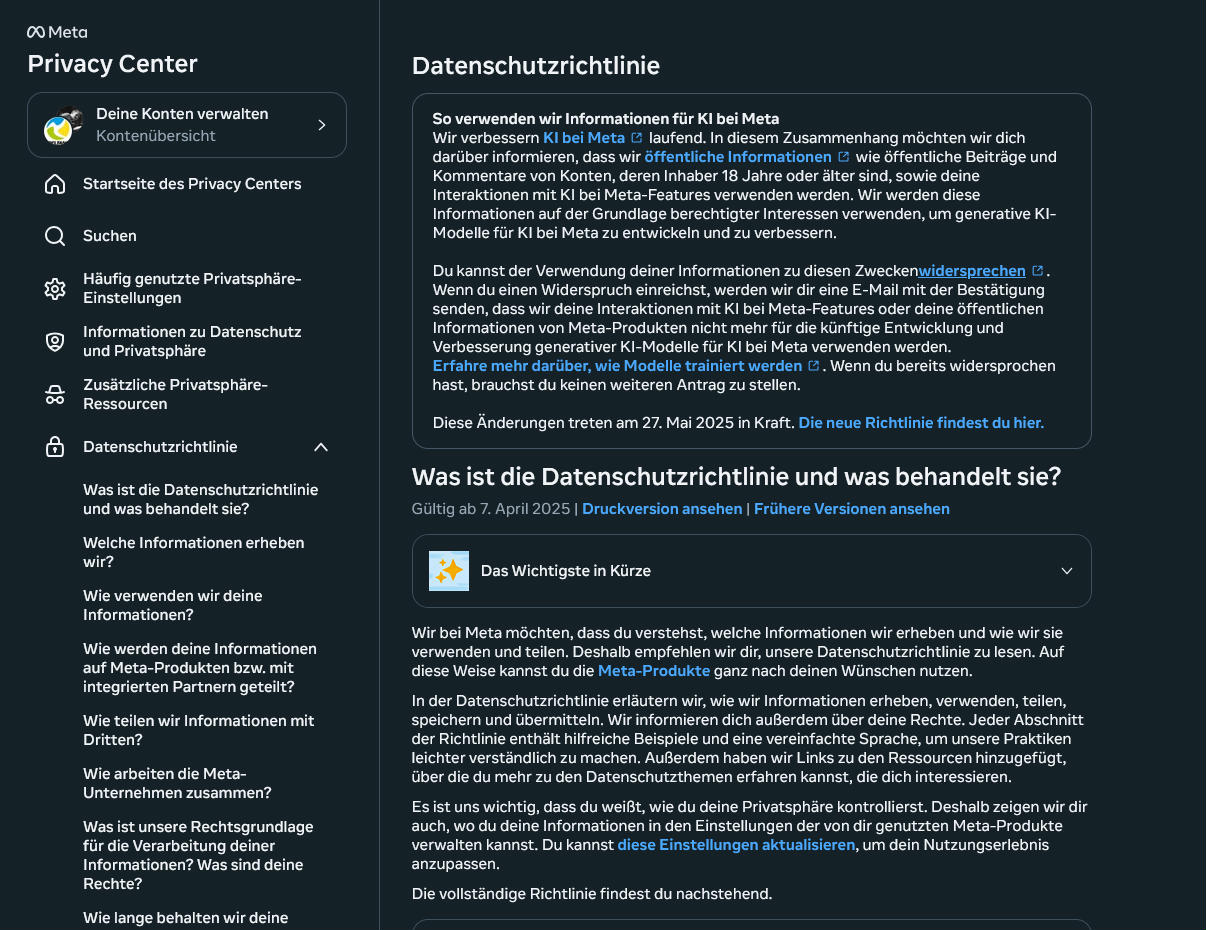Click the home icon in the sidebar
Viewport: 1206px width, 930px height.
[55, 184]
